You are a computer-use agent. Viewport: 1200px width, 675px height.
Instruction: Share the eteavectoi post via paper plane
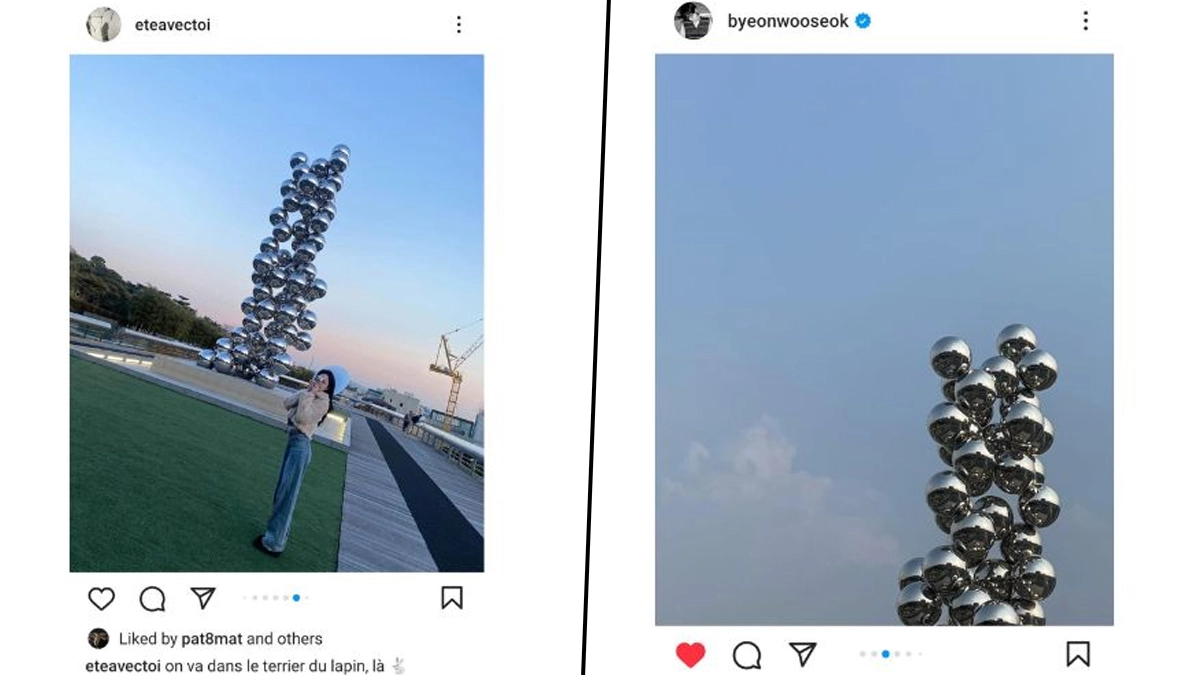[203, 598]
